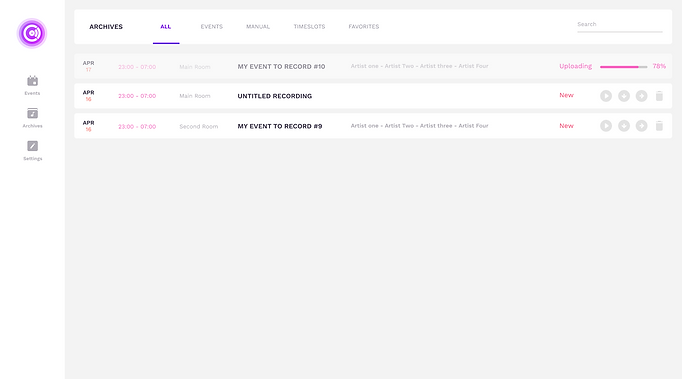Select the Untitled Recording title

pyautogui.click(x=274, y=96)
